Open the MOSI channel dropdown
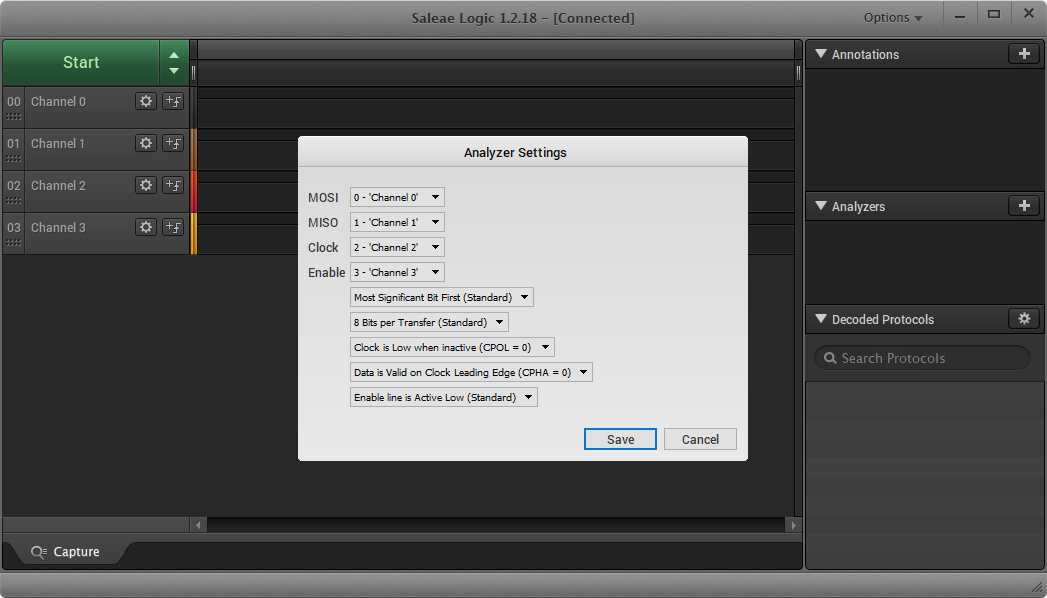The image size is (1047, 598). [397, 198]
